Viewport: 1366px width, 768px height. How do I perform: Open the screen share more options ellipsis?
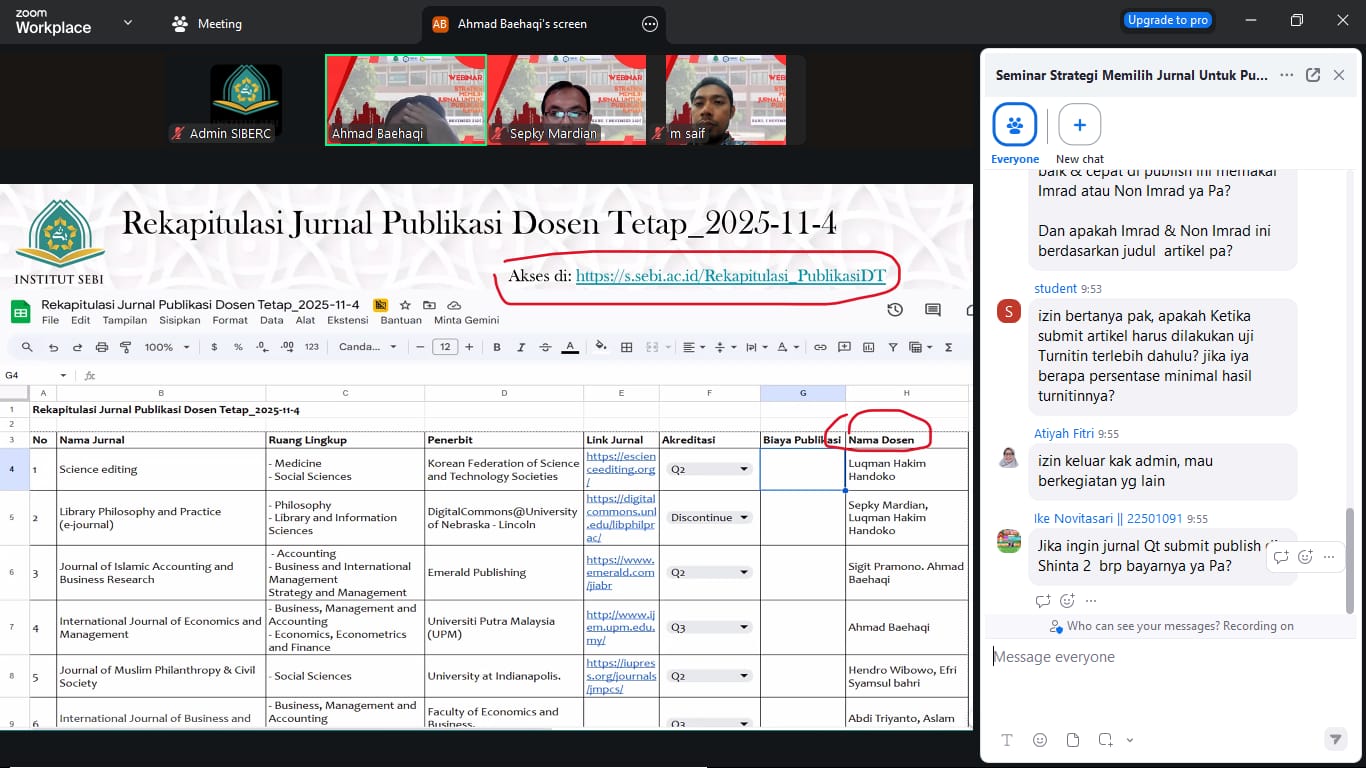coord(650,24)
